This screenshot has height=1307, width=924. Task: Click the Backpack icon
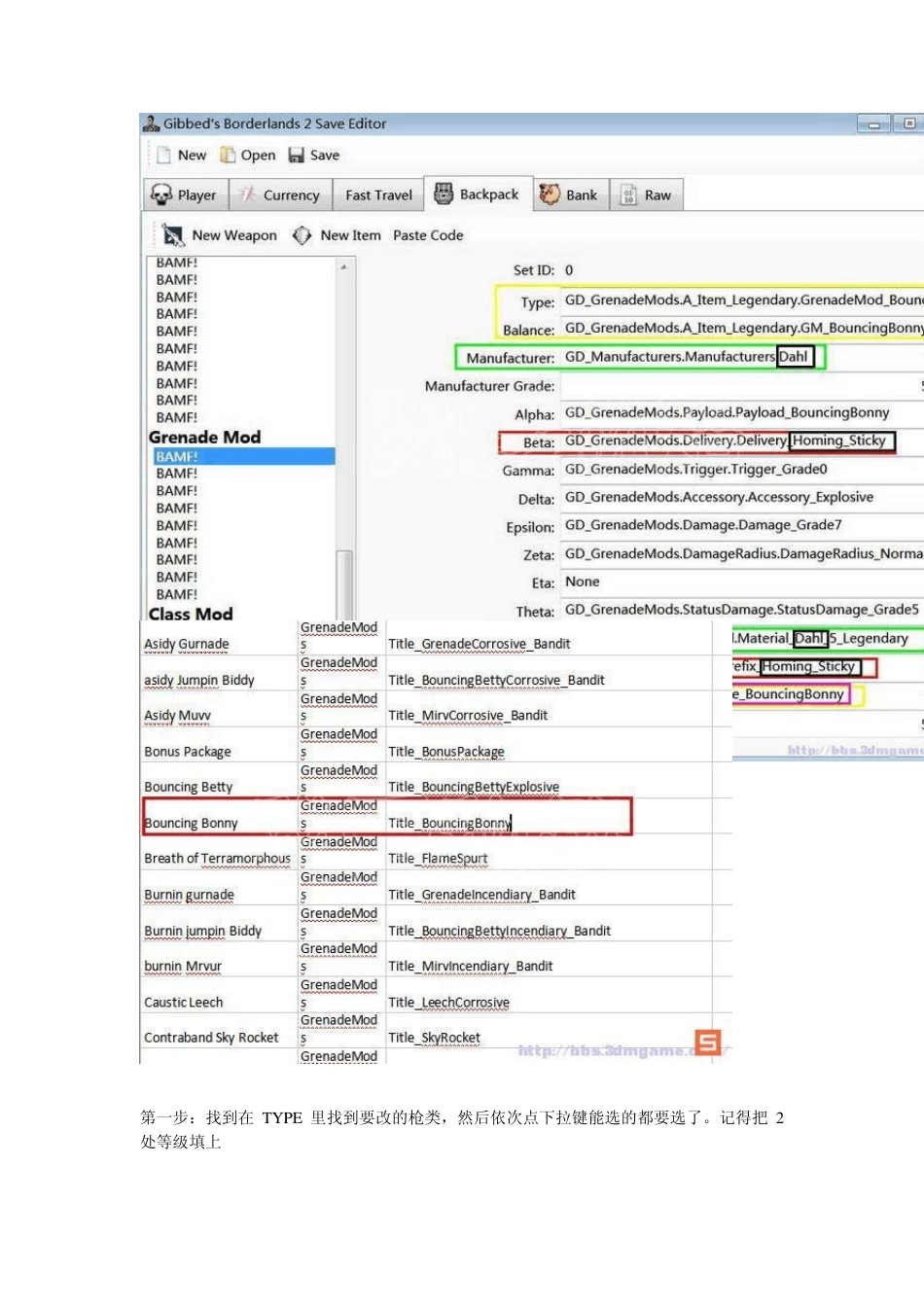(444, 194)
